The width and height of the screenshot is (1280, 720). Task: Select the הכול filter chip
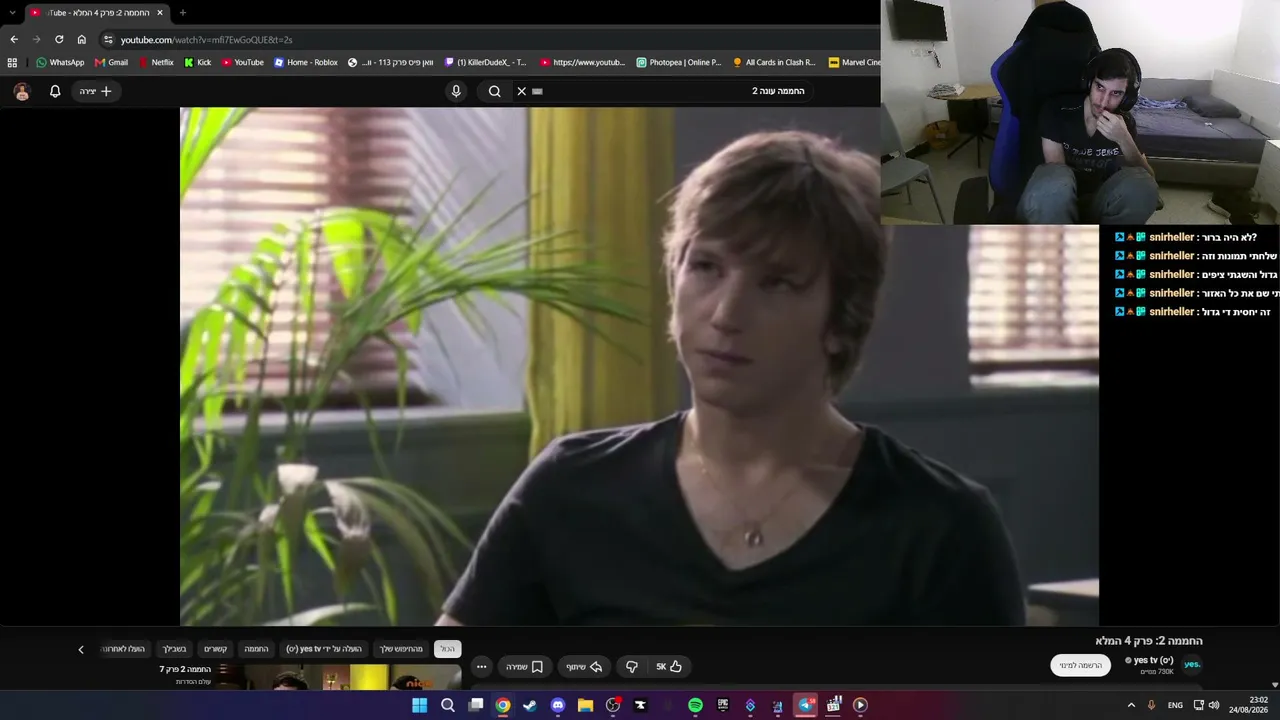[x=447, y=649]
